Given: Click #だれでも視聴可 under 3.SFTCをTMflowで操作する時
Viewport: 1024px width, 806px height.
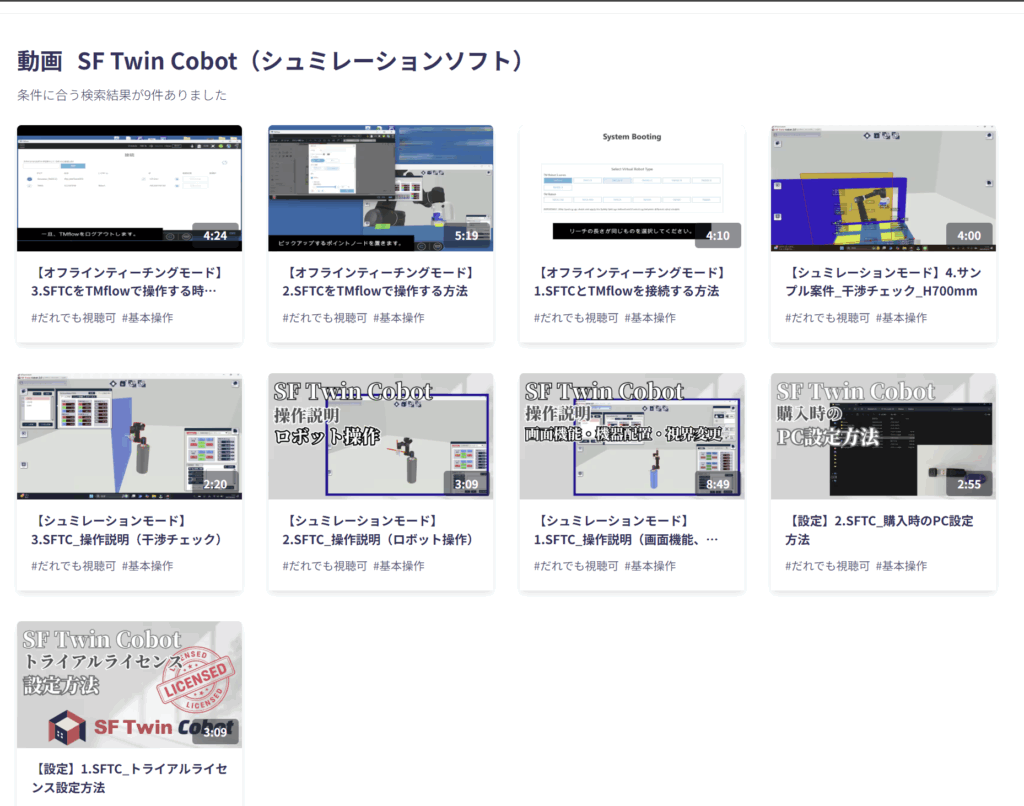Looking at the screenshot, I should [74, 318].
